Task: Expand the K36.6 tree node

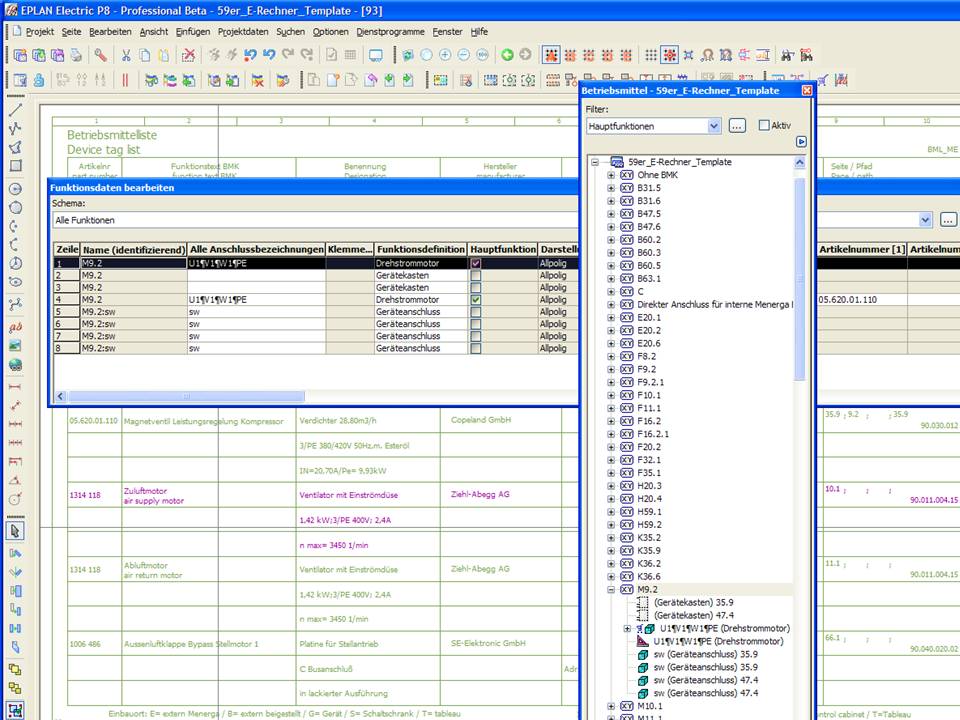Action: coord(610,577)
